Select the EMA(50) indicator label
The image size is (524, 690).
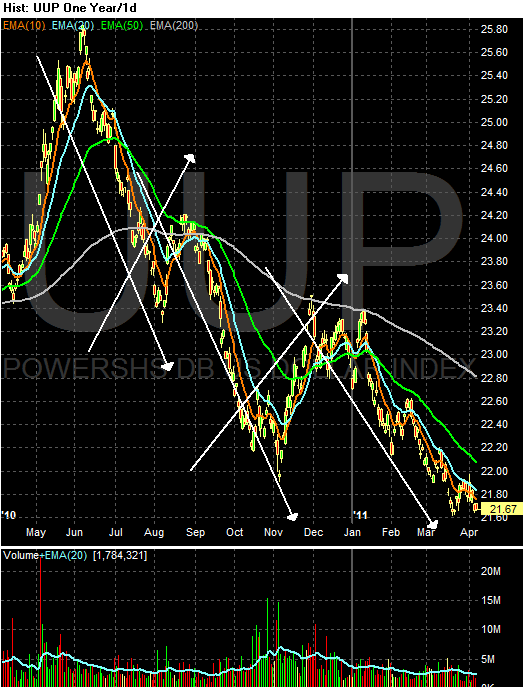122,26
